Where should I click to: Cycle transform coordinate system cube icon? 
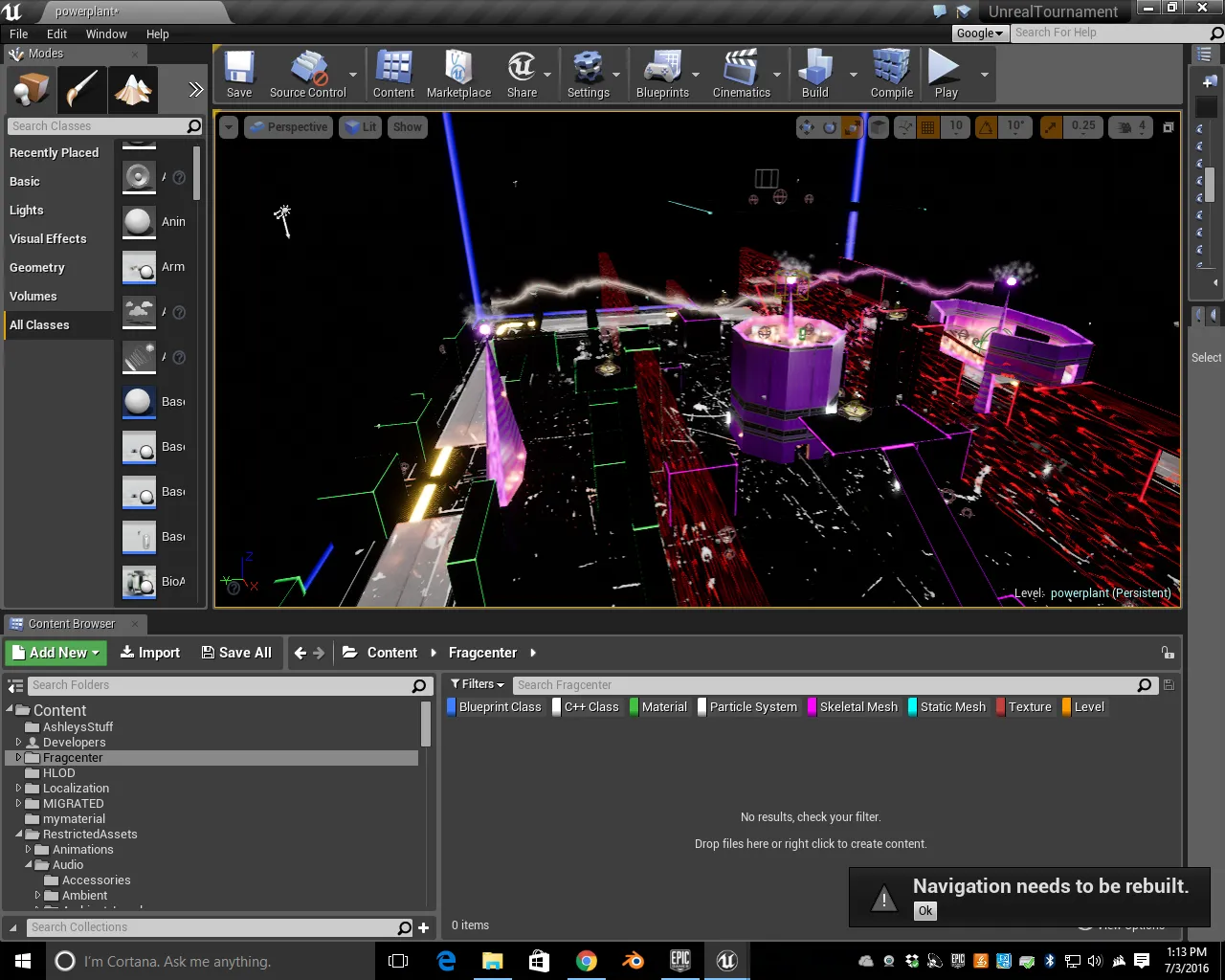(x=879, y=126)
